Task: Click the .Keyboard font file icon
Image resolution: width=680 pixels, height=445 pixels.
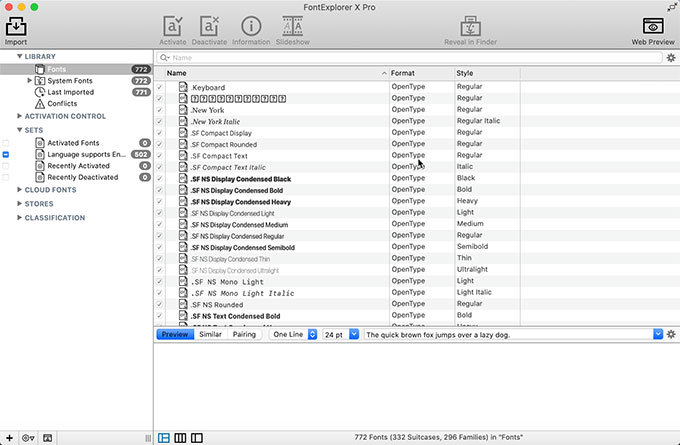Action: 183,87
